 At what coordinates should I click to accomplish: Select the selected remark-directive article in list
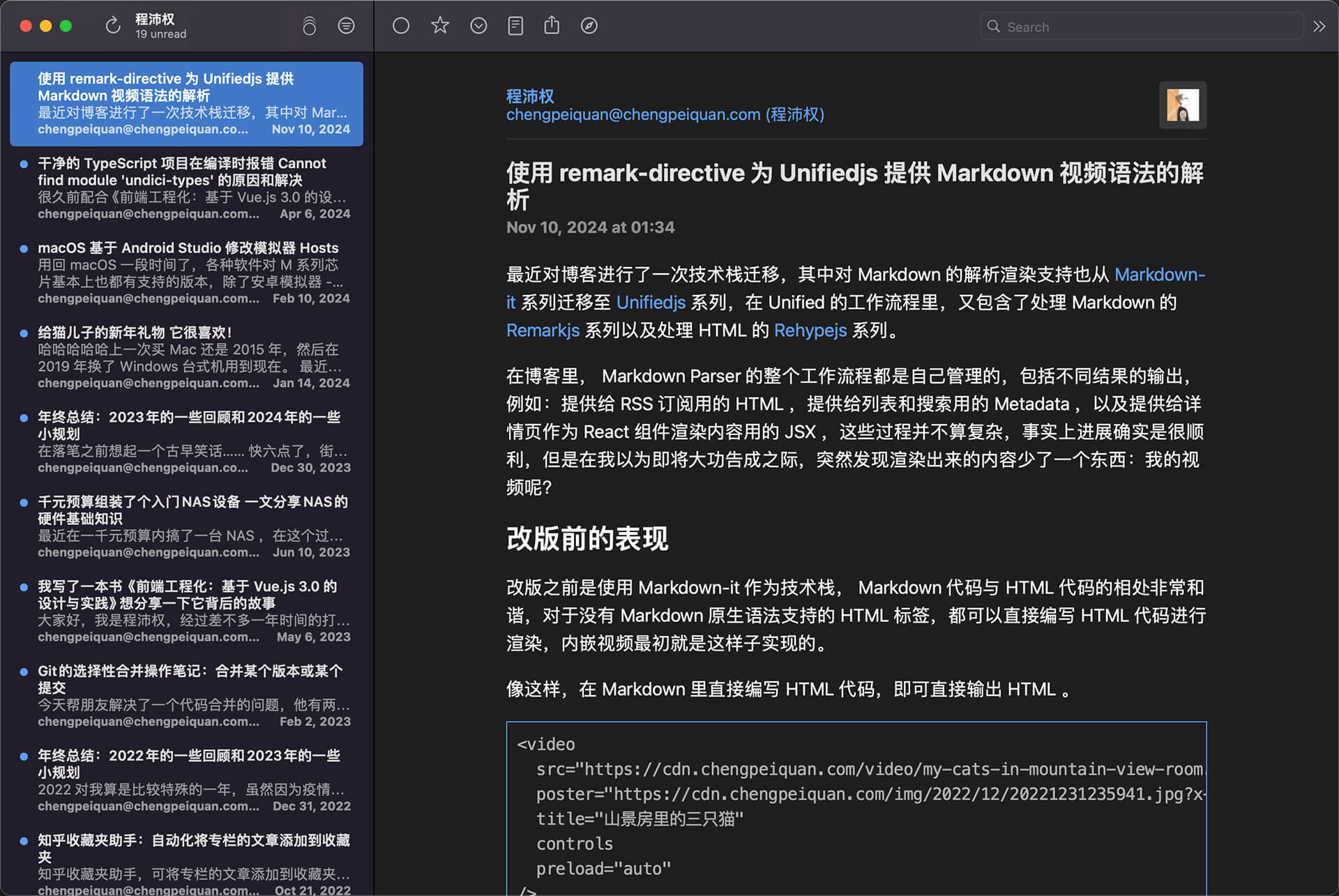(x=186, y=104)
